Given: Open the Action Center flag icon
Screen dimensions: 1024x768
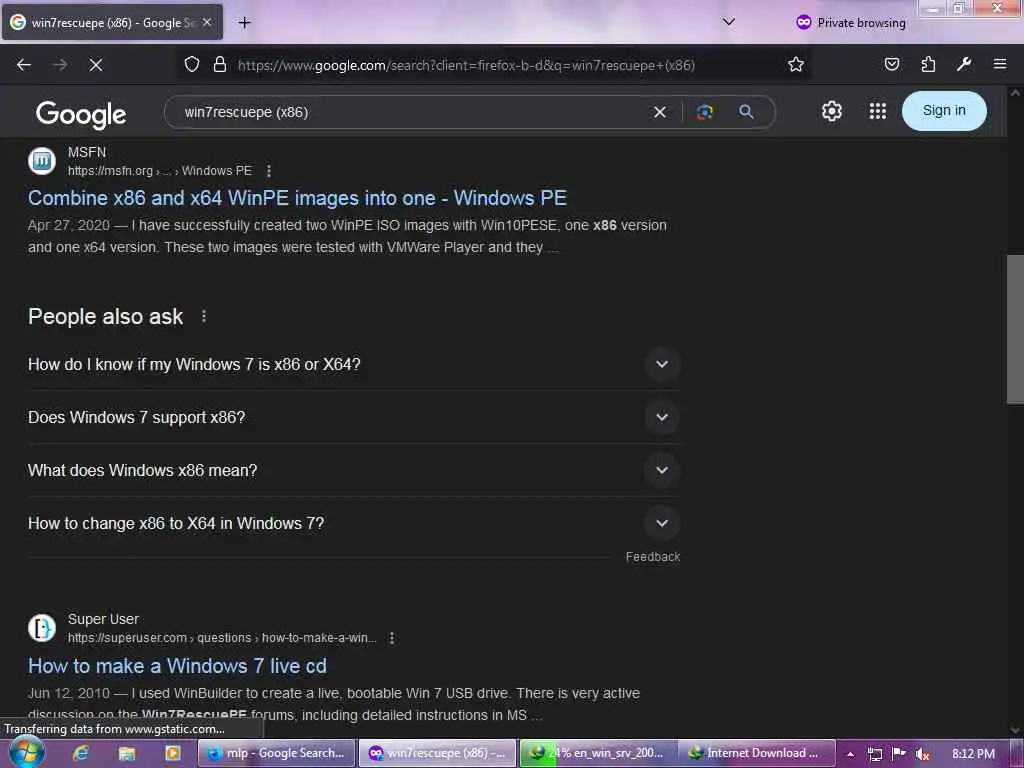Looking at the screenshot, I should pos(899,754).
